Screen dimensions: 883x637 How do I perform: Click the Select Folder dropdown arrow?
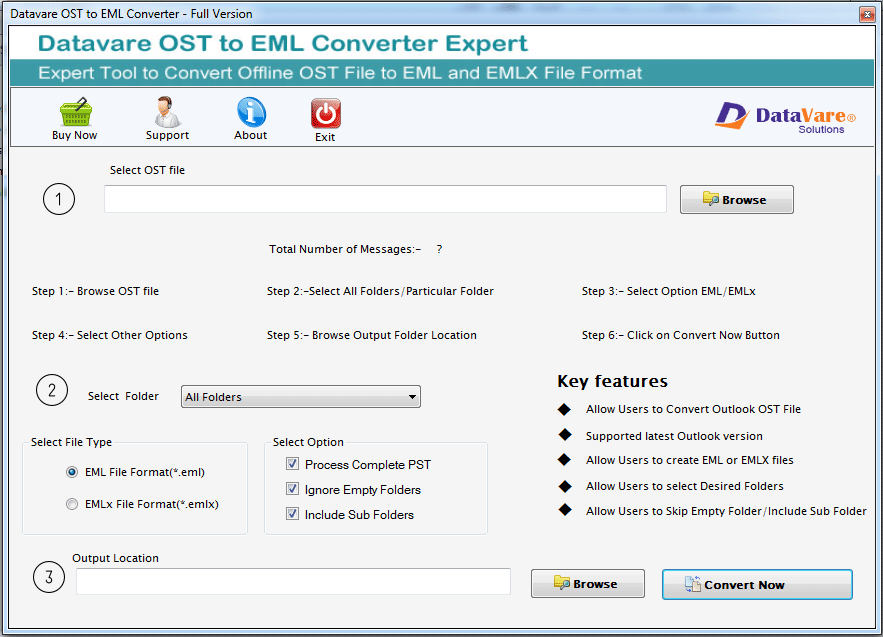pos(411,396)
